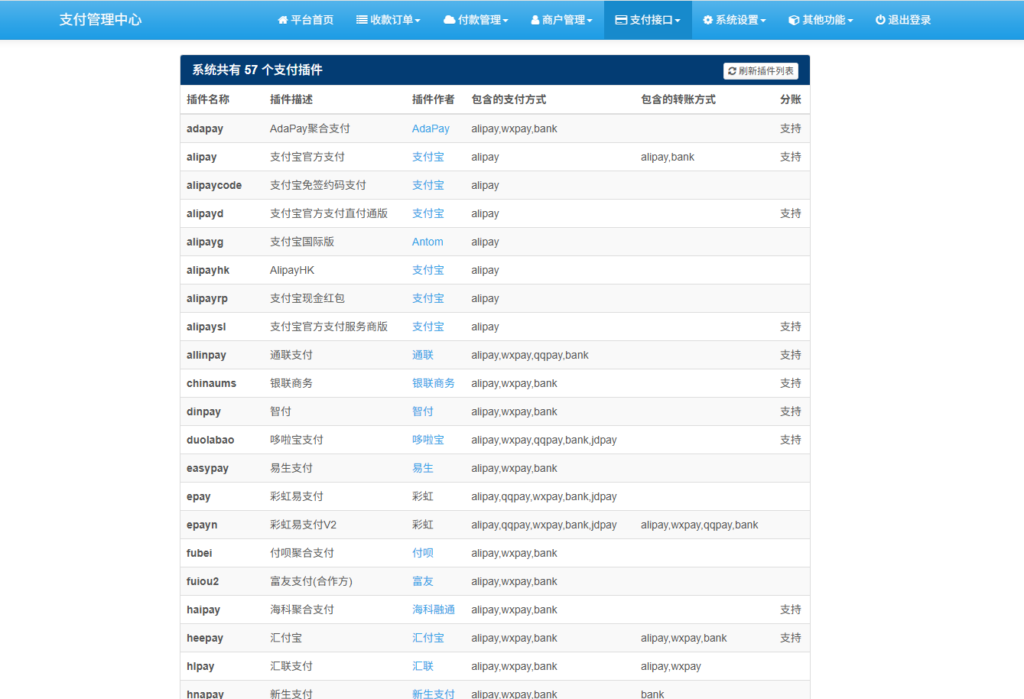
Task: Click the 插件名称 column header
Action: pos(208,100)
